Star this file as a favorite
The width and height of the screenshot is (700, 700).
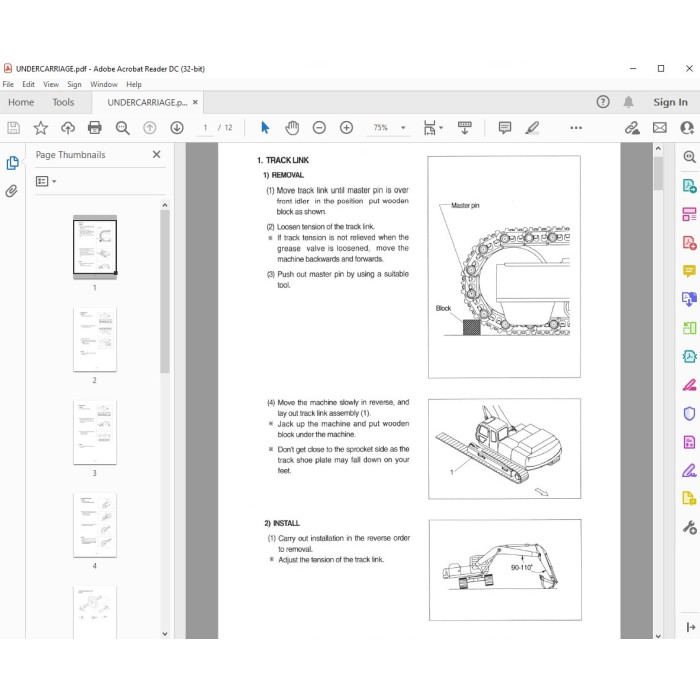[41, 128]
